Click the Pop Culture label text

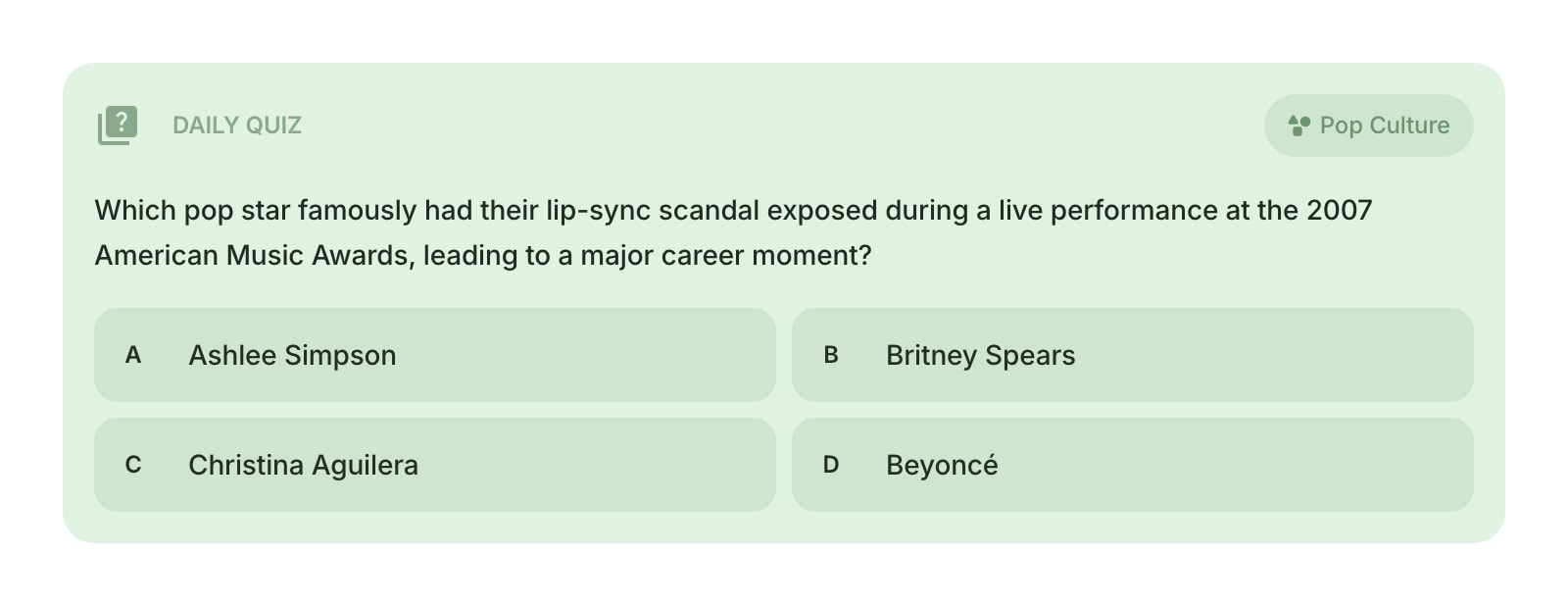click(x=1384, y=126)
